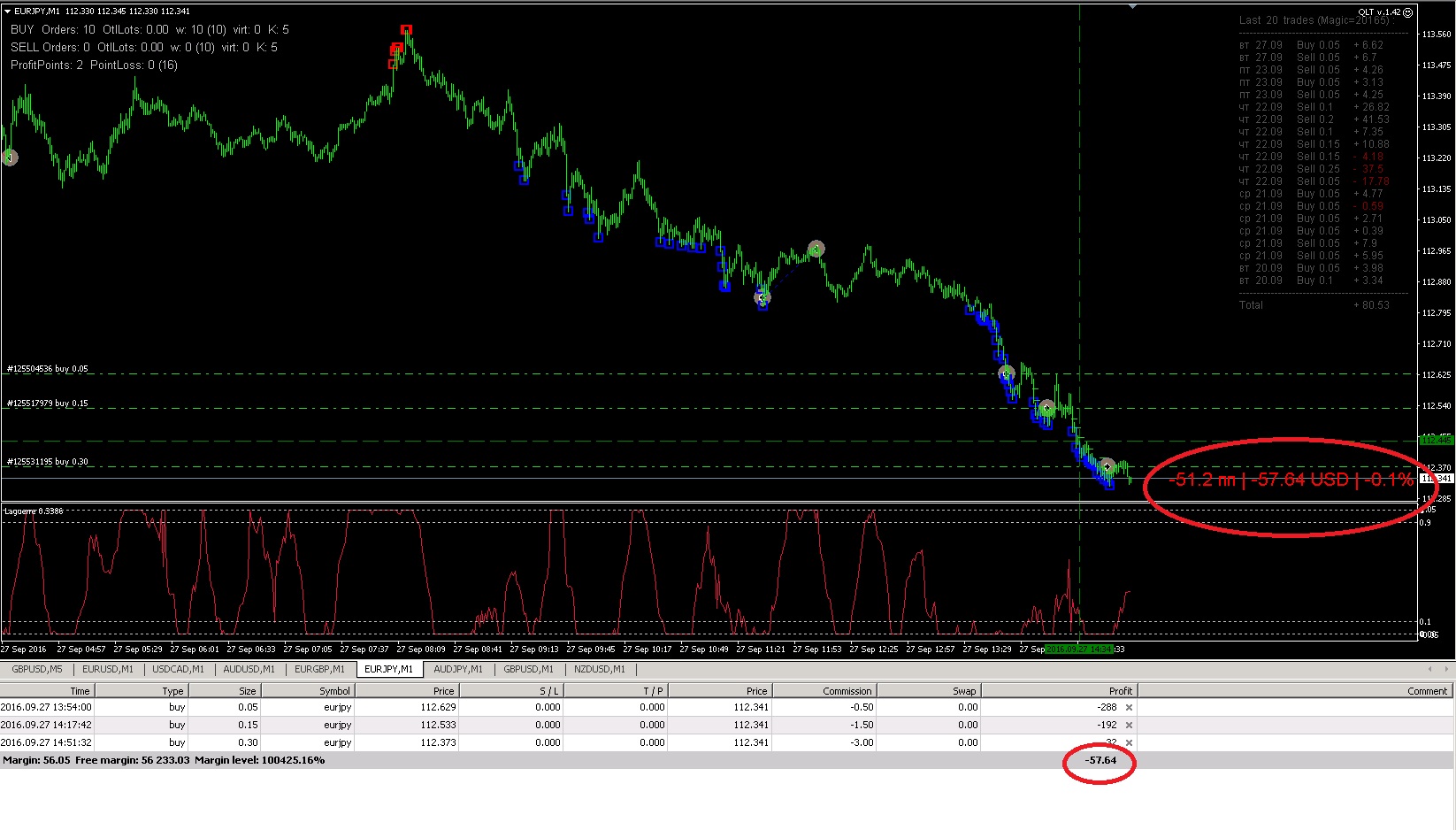This screenshot has height=830, width=1456.
Task: Click the profit value -192
Action: (x=1107, y=726)
